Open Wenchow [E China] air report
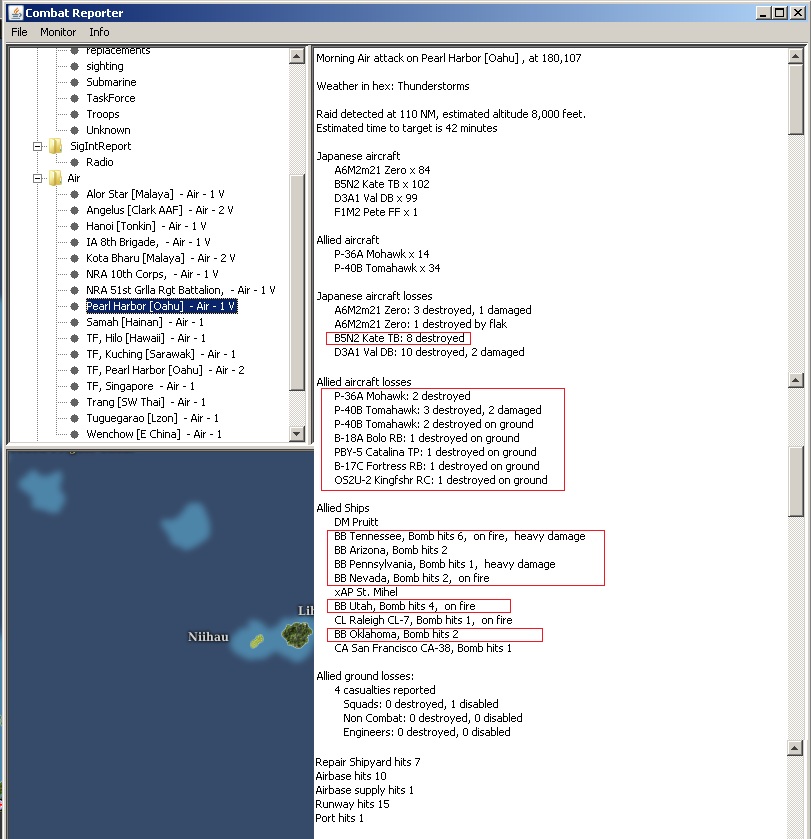 (x=154, y=434)
